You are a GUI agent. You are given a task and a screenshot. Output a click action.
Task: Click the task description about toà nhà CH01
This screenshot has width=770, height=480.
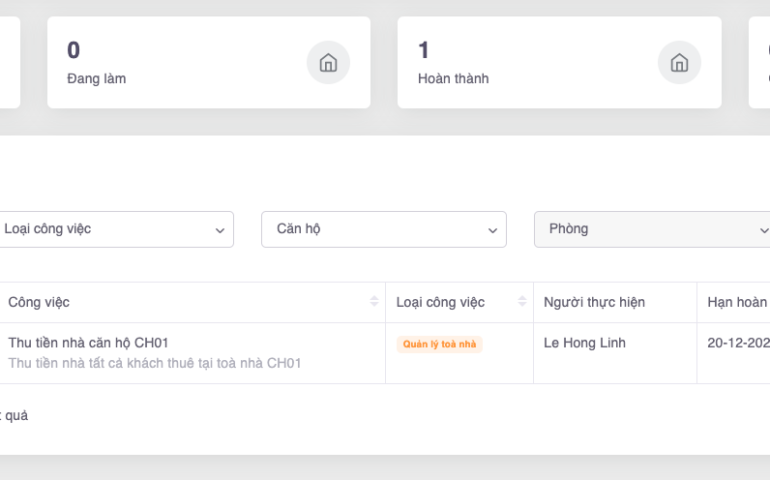(154, 363)
